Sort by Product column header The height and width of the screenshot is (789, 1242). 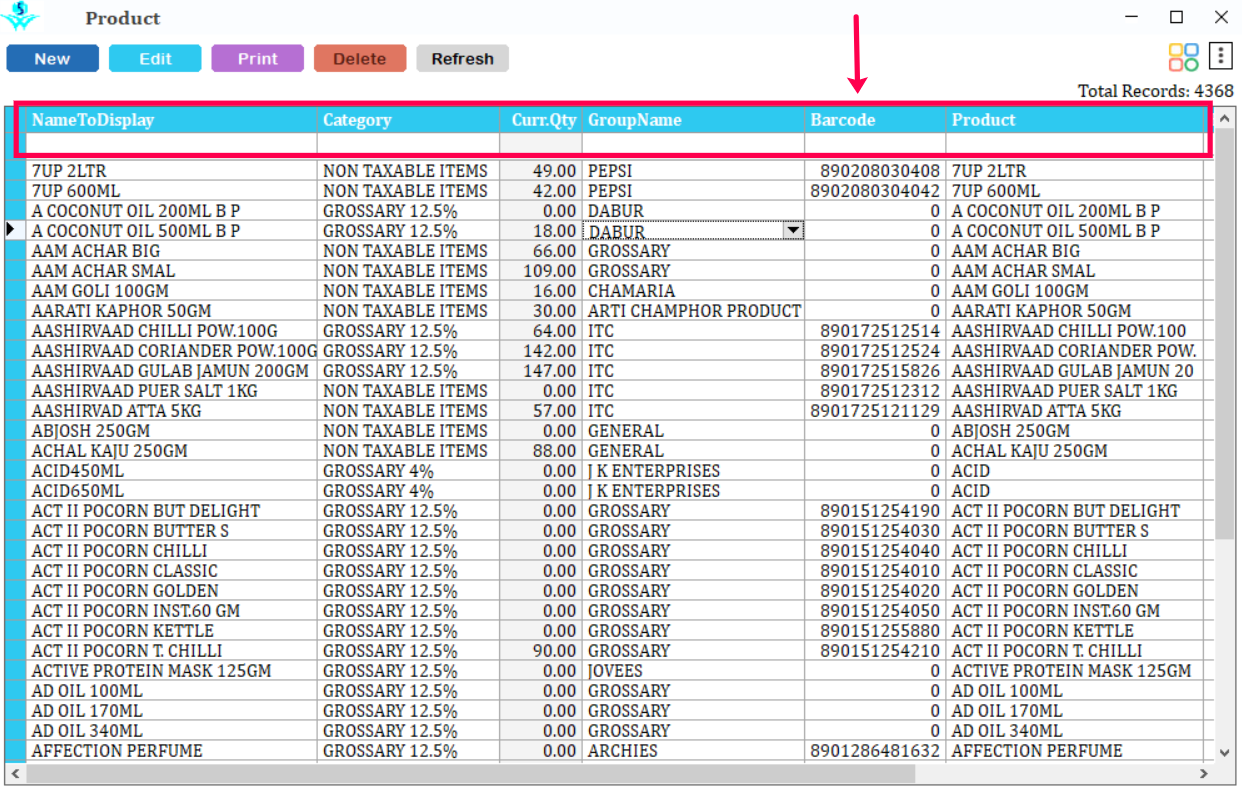pos(1075,120)
